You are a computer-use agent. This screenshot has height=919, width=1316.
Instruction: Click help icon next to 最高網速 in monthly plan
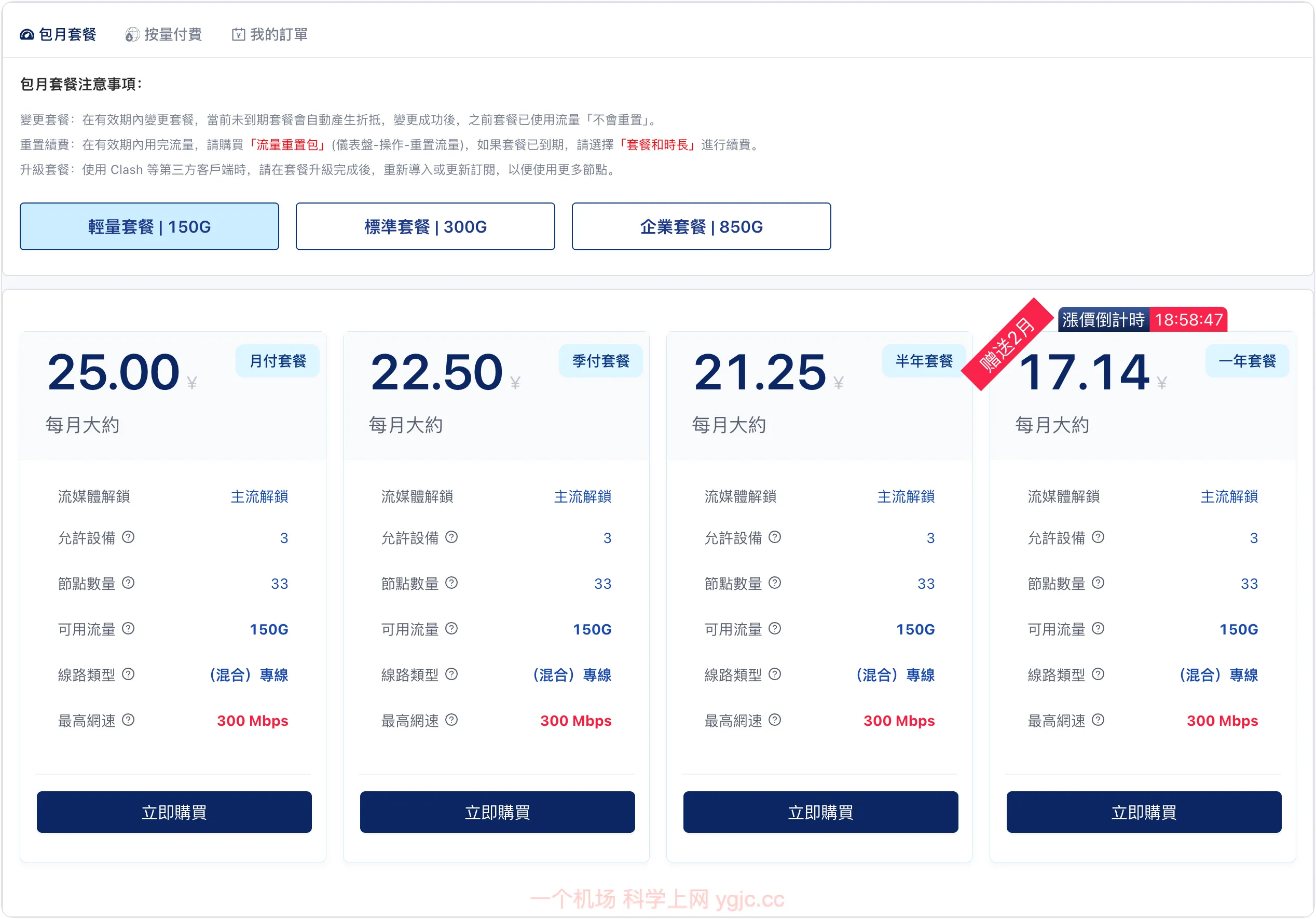[x=128, y=720]
